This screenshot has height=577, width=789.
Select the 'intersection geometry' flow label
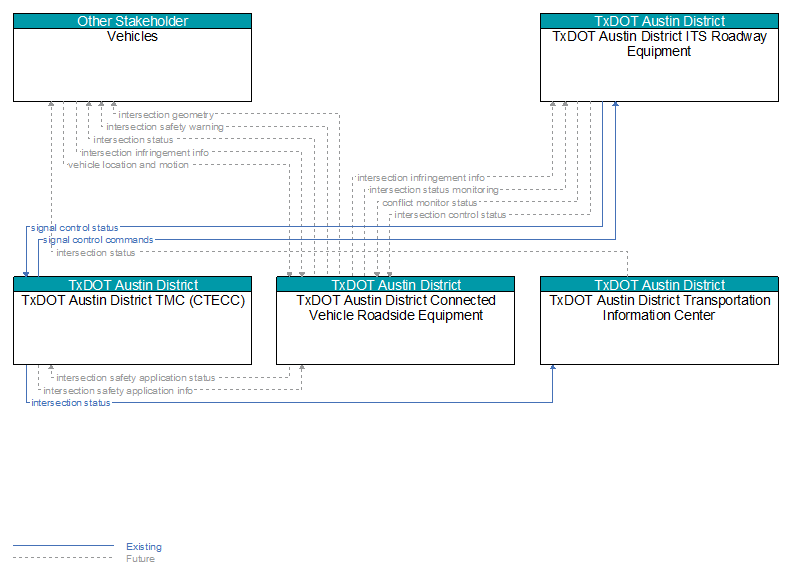(166, 115)
